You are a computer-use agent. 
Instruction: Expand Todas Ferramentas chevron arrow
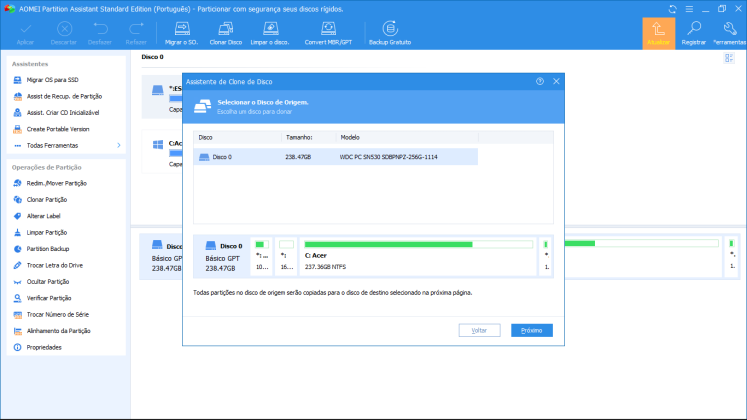pyautogui.click(x=119, y=146)
